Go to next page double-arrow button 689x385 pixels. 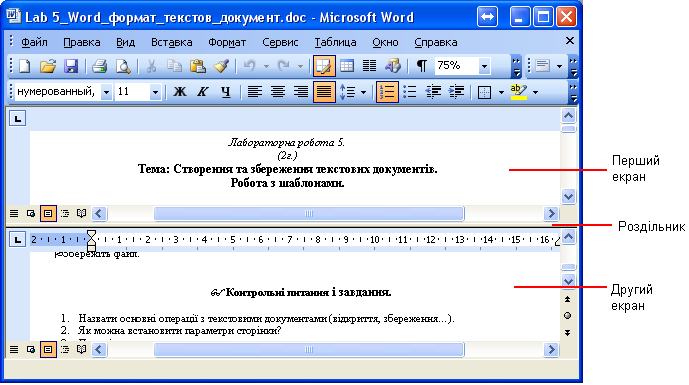(x=568, y=333)
